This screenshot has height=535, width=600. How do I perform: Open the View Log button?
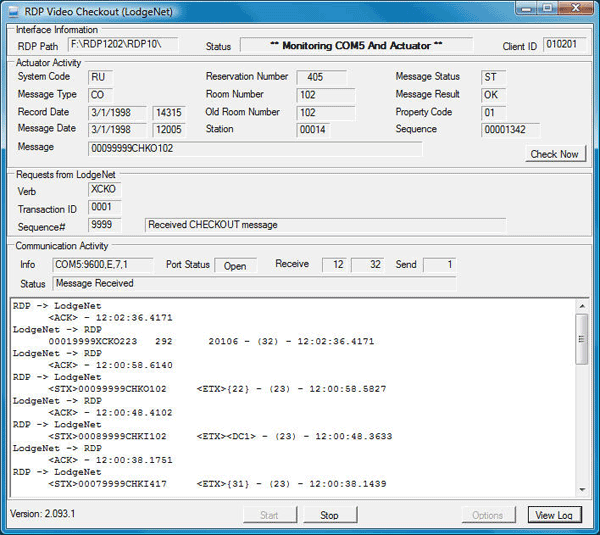tap(554, 515)
